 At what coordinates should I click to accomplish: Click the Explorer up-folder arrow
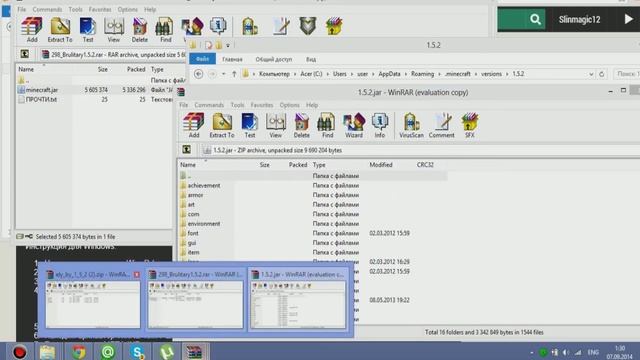(234, 74)
